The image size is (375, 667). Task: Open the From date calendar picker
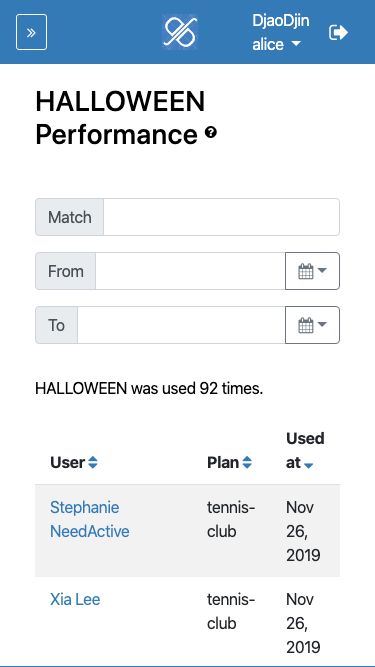[x=312, y=271]
